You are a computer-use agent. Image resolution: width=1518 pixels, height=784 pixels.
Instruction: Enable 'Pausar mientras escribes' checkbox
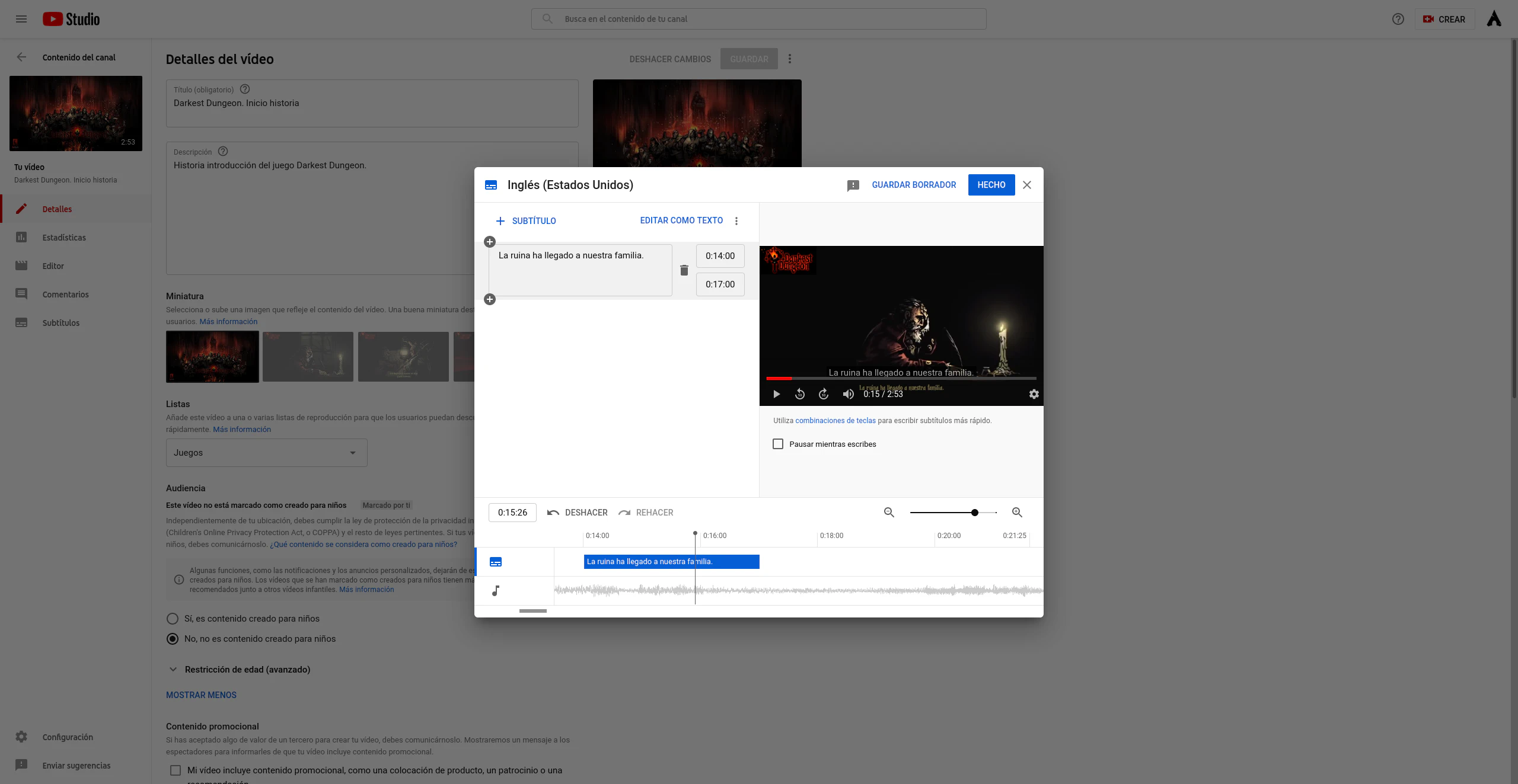(778, 444)
